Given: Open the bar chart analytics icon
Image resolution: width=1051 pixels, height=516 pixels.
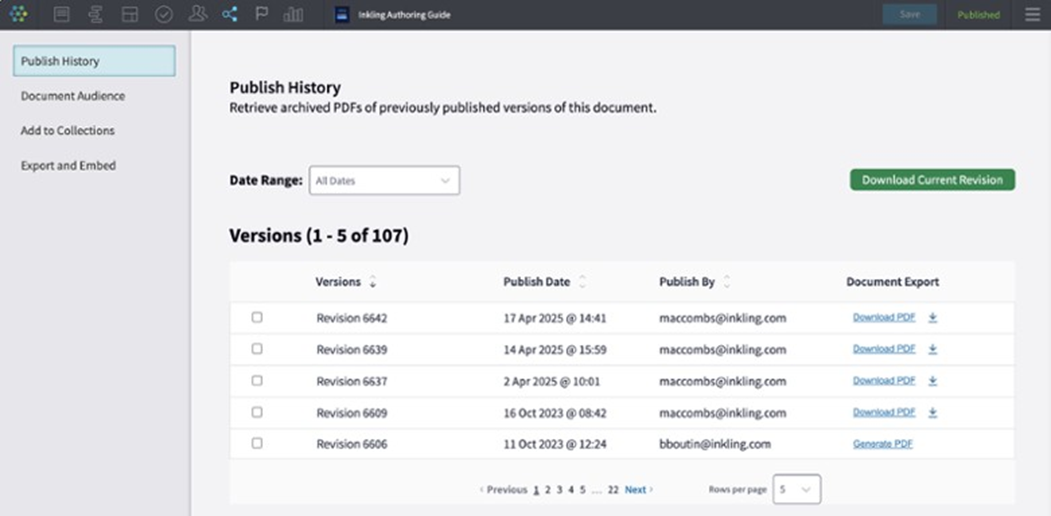Looking at the screenshot, I should pos(293,14).
